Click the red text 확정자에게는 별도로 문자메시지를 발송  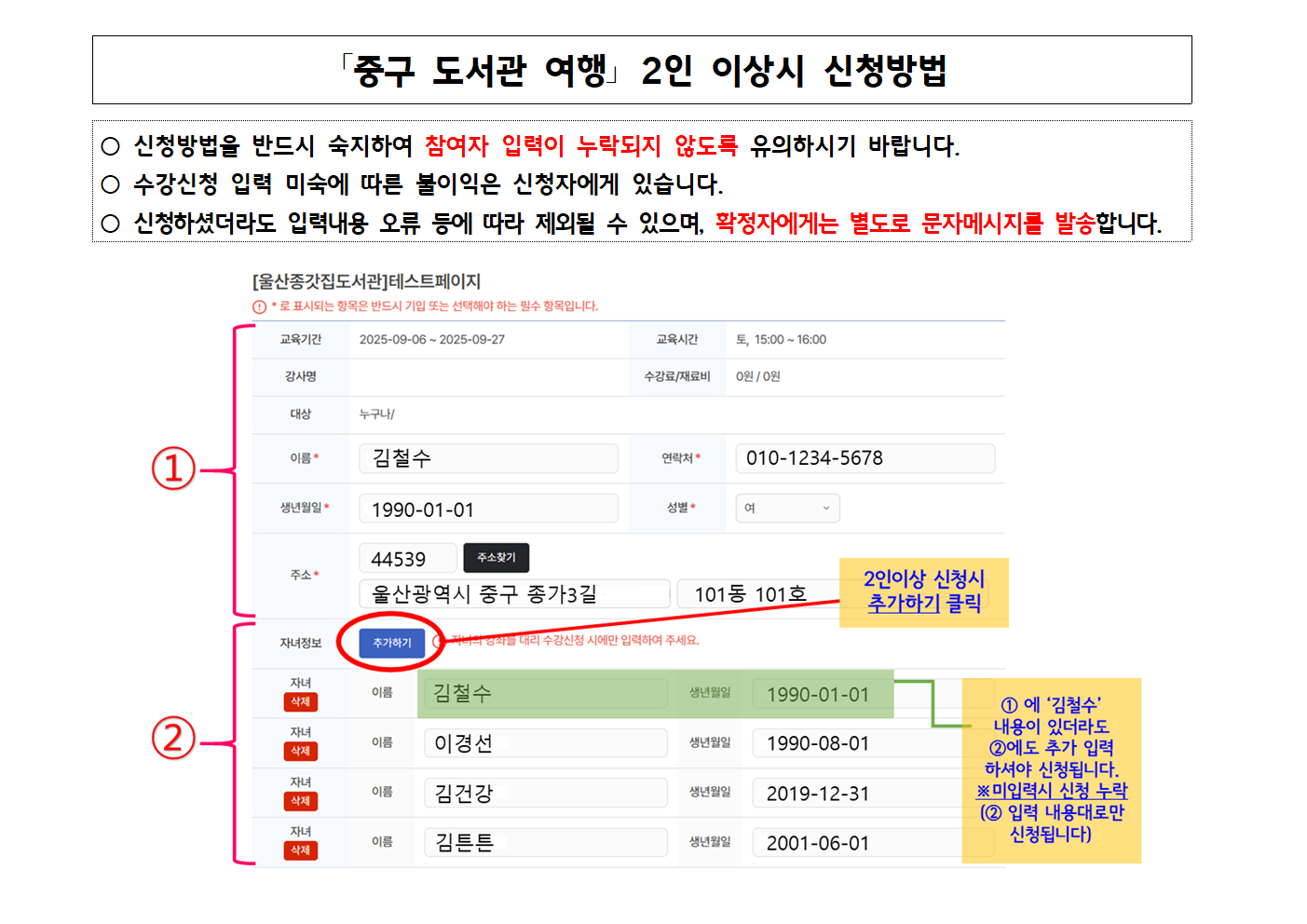[x=905, y=224]
